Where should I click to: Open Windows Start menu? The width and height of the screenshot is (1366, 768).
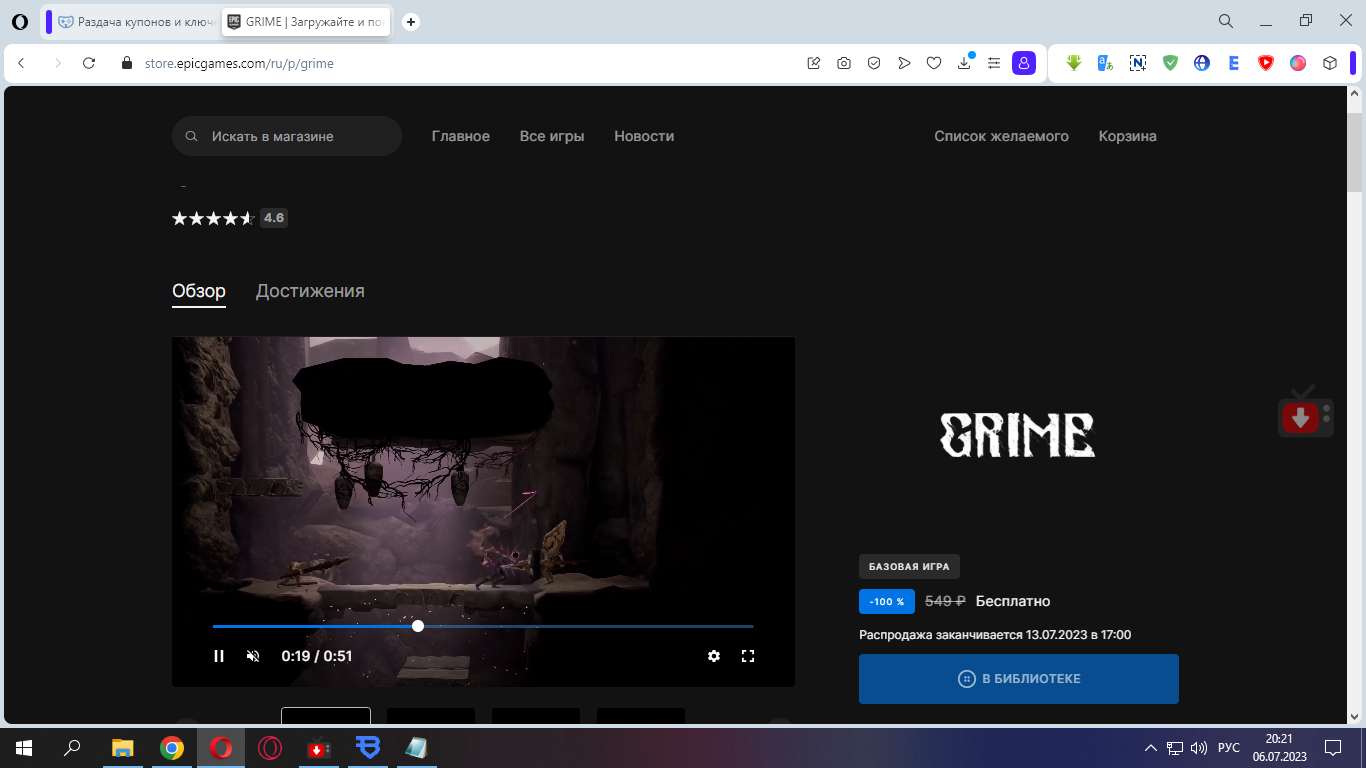pos(24,748)
